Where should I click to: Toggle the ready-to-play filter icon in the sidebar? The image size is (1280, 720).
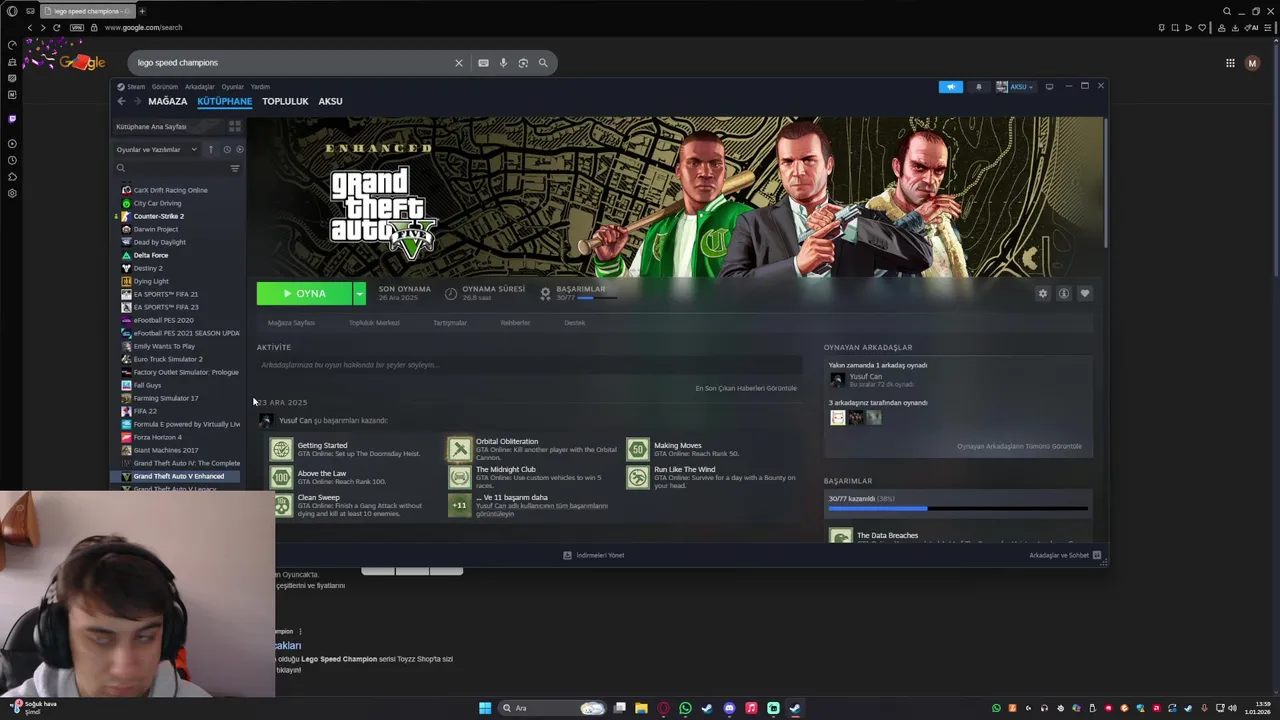239,150
